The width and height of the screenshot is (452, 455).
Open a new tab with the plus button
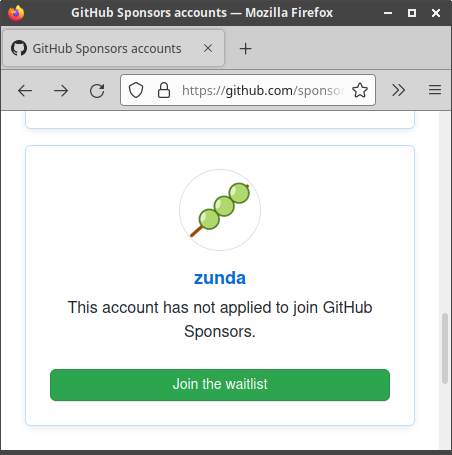(x=245, y=49)
